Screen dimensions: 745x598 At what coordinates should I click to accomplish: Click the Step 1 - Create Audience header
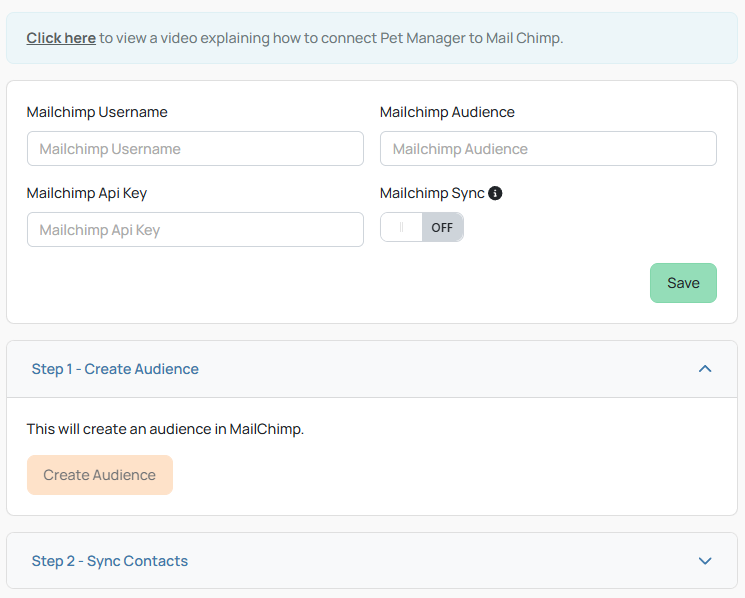tap(372, 369)
